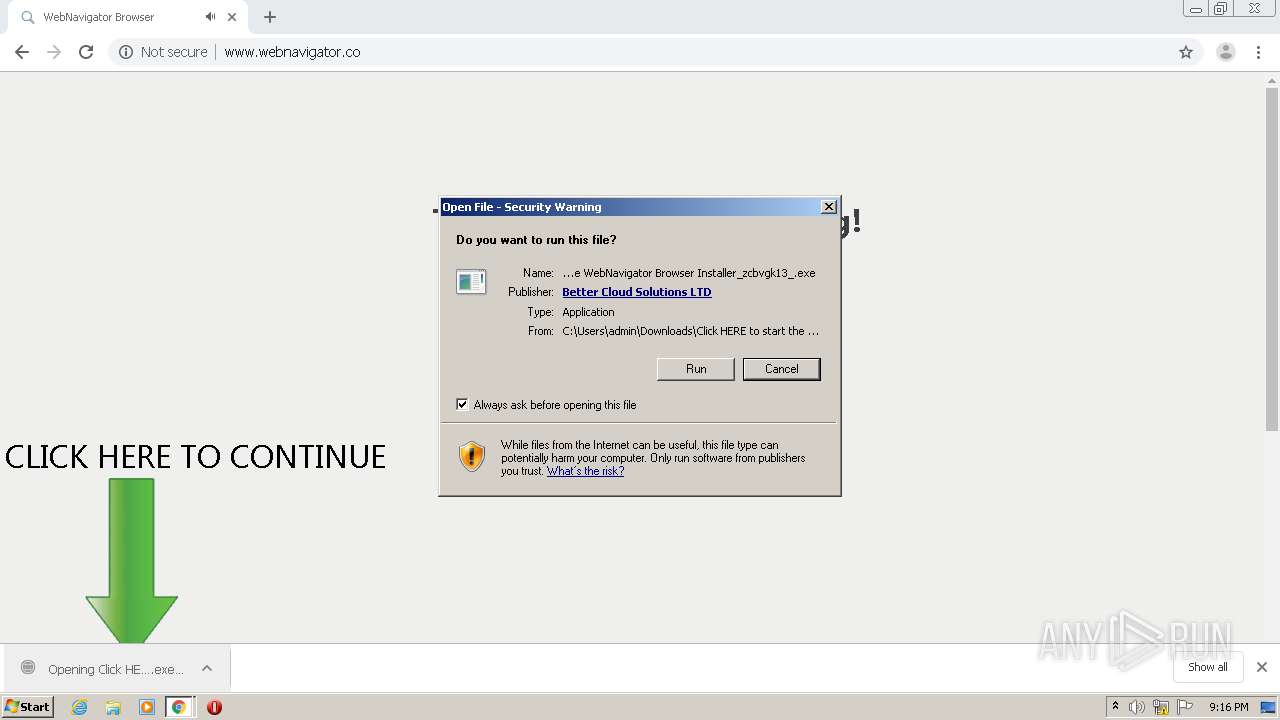Close the Open File Security Warning dialog
This screenshot has width=1280, height=720.
829,207
